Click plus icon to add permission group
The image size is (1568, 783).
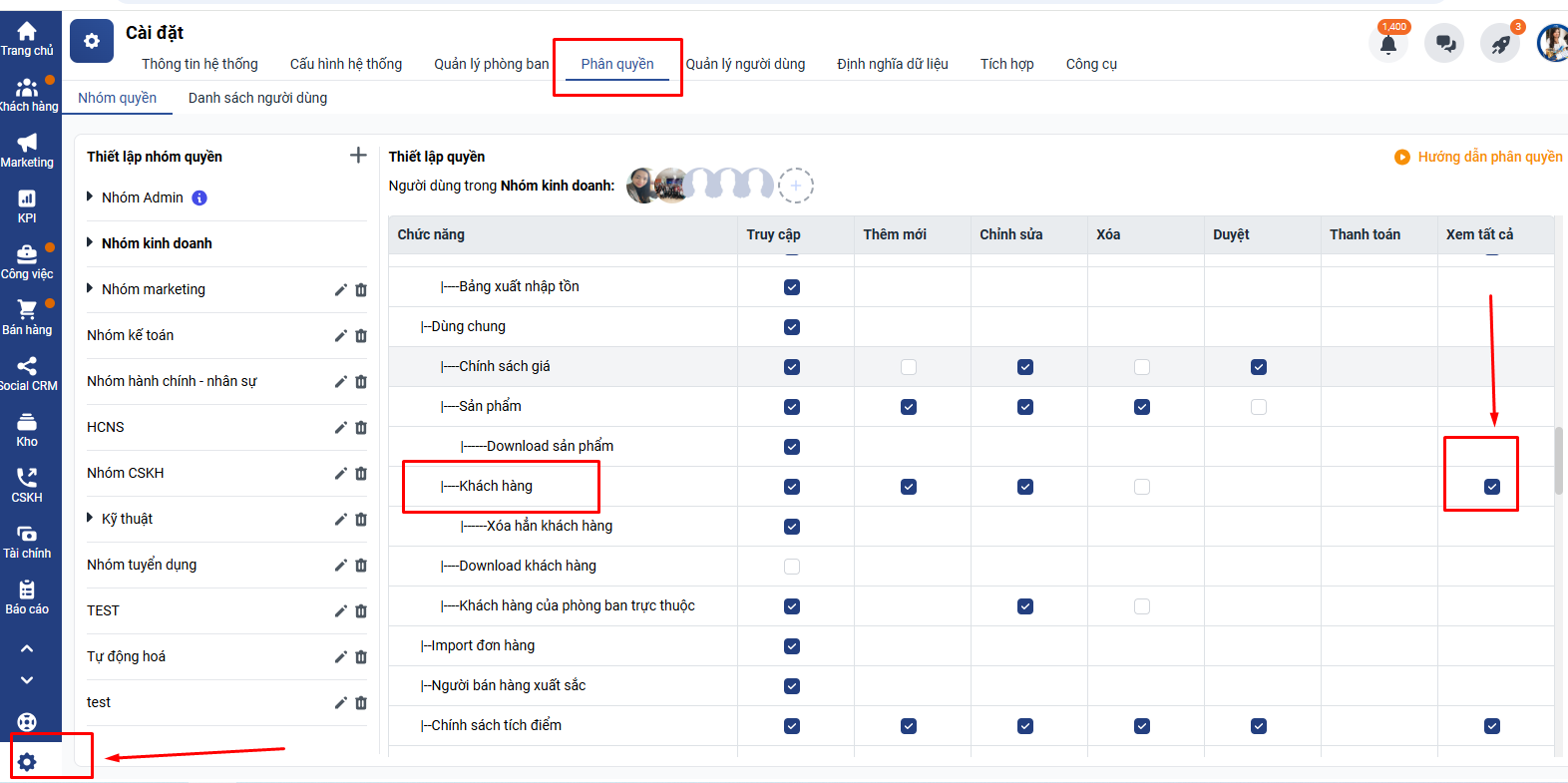tap(358, 156)
